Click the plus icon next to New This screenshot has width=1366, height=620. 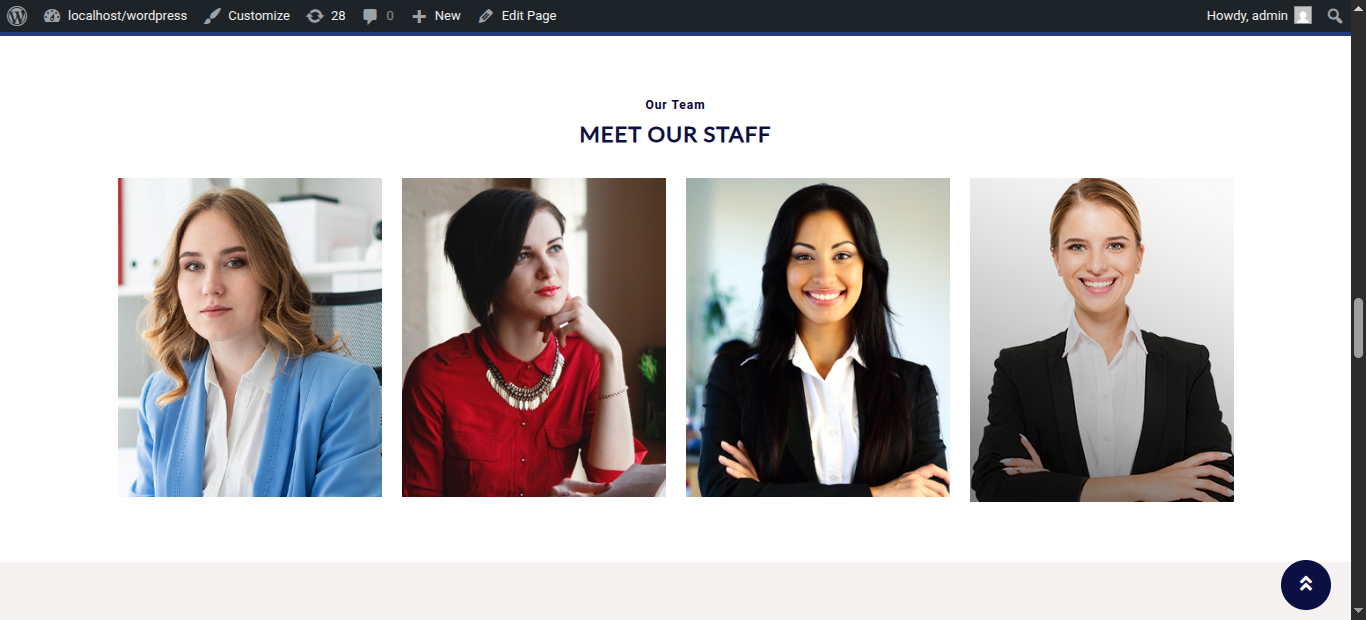point(419,16)
